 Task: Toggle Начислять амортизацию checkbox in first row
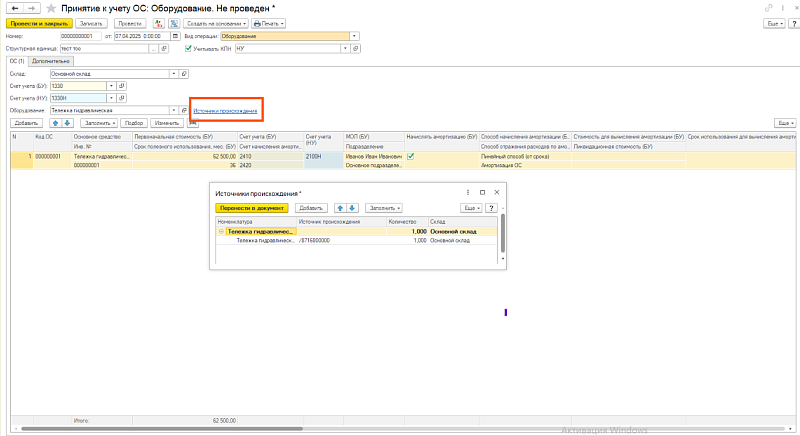411,157
